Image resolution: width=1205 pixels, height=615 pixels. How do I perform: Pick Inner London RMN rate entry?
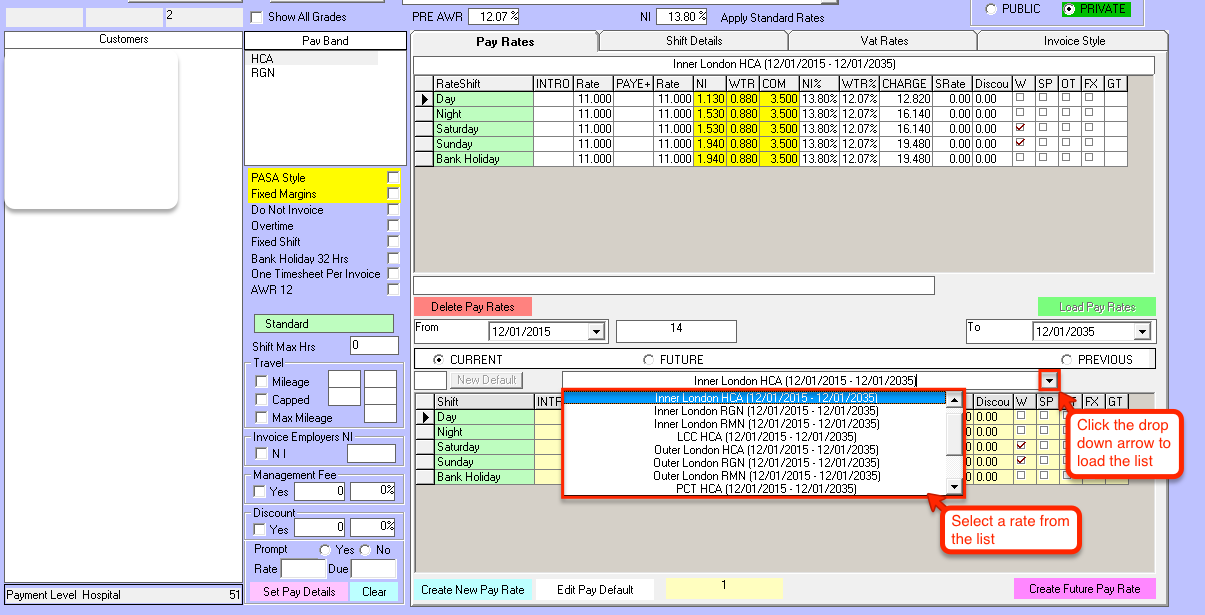(x=766, y=424)
